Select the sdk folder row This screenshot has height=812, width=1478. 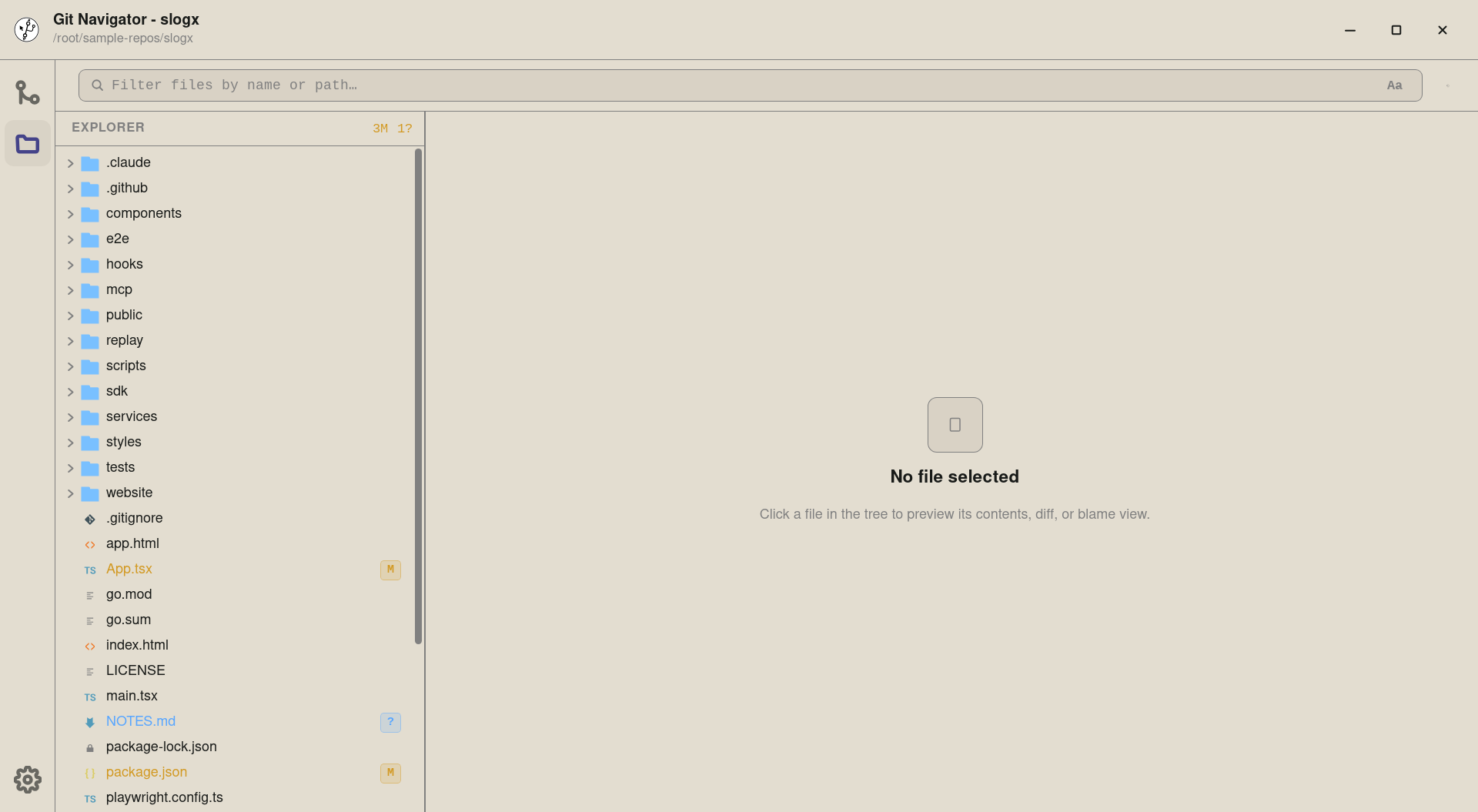[236, 391]
